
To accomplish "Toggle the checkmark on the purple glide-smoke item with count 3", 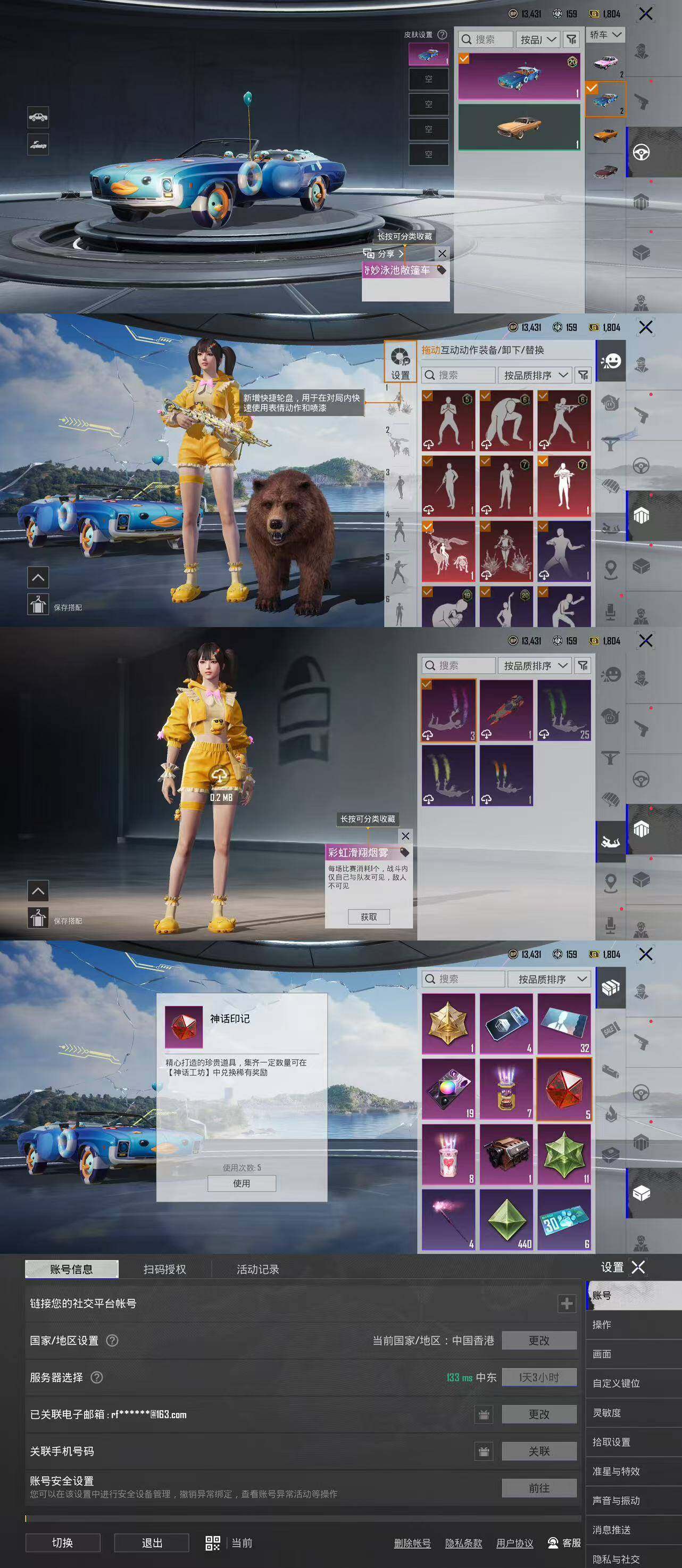I will pyautogui.click(x=427, y=685).
